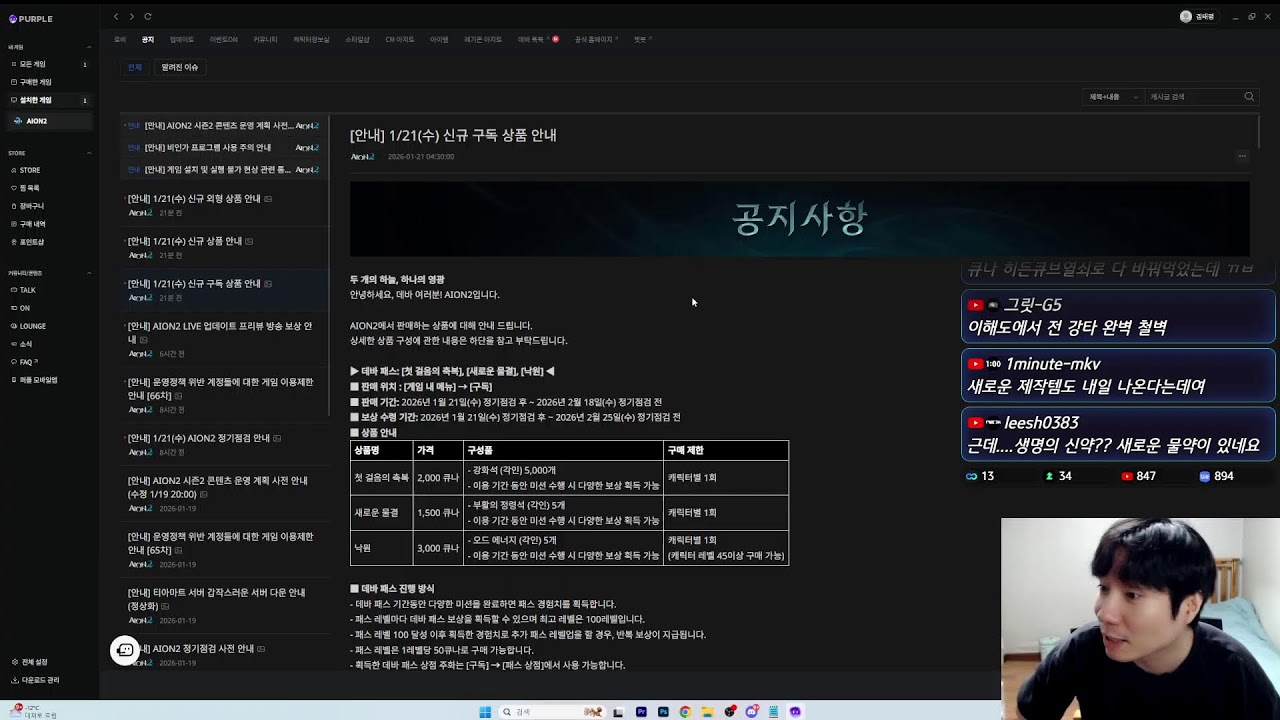
Task: Open the 제목+내용 search scope dropdown
Action: (x=1113, y=97)
